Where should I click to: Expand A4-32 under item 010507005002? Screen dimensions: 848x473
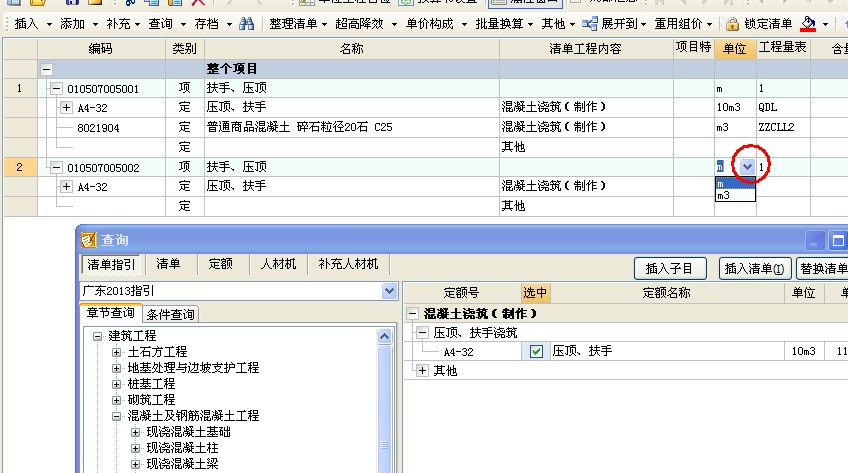click(x=66, y=186)
